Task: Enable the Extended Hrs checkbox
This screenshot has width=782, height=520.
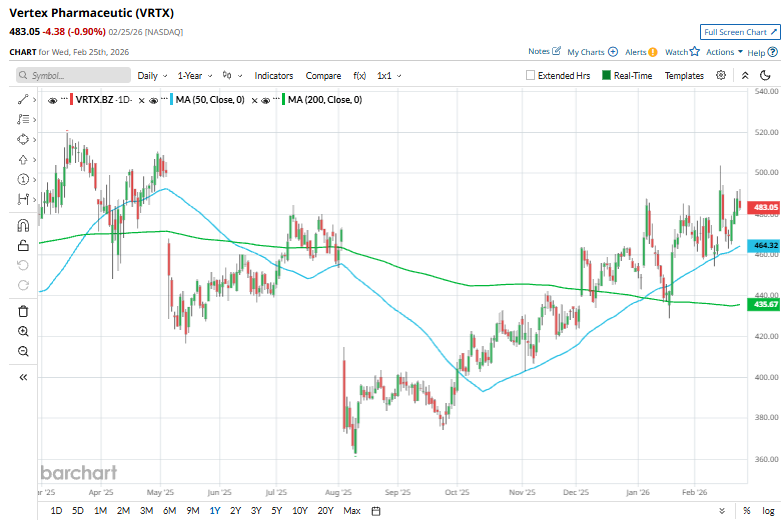Action: pos(532,75)
